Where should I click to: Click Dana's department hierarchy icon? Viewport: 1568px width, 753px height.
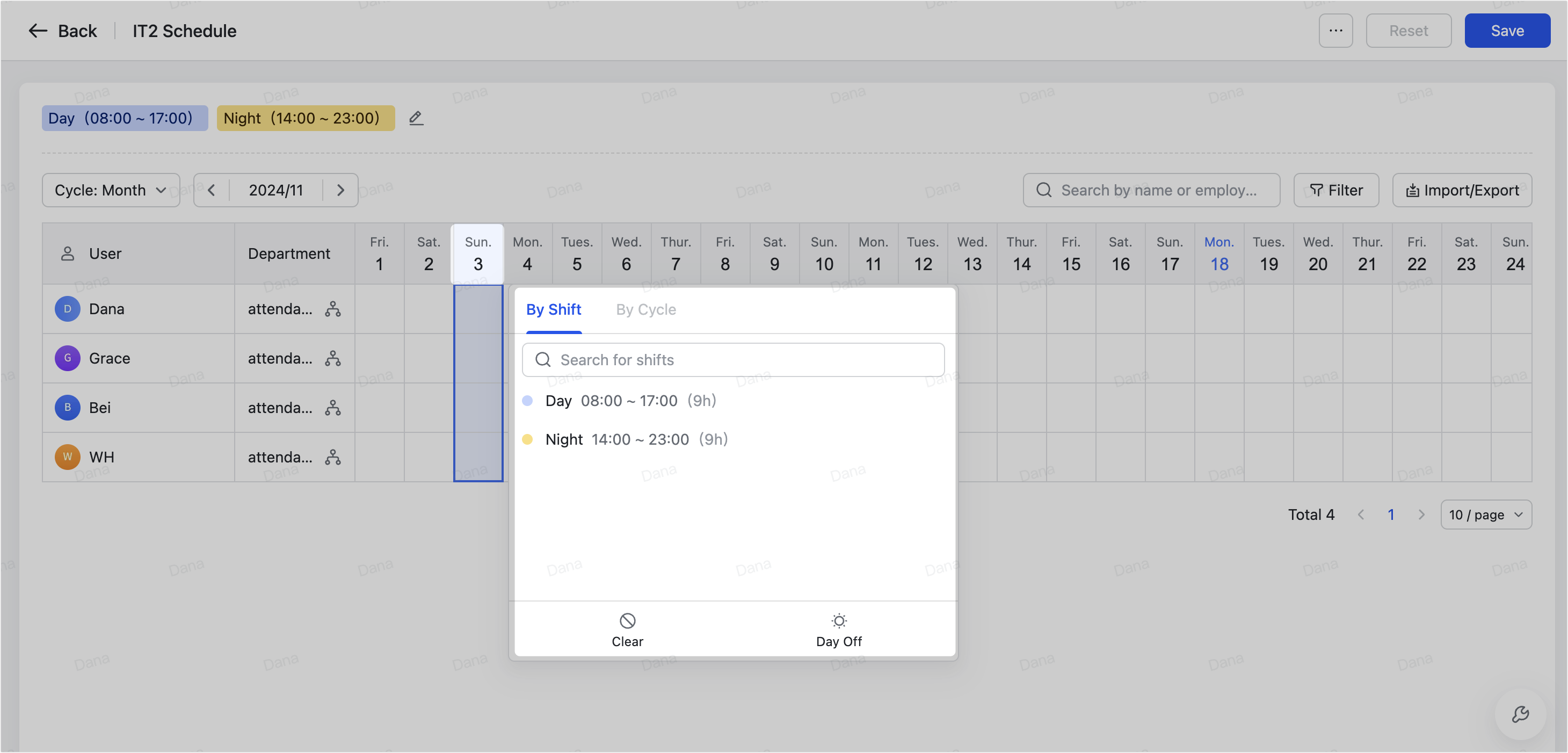point(332,309)
